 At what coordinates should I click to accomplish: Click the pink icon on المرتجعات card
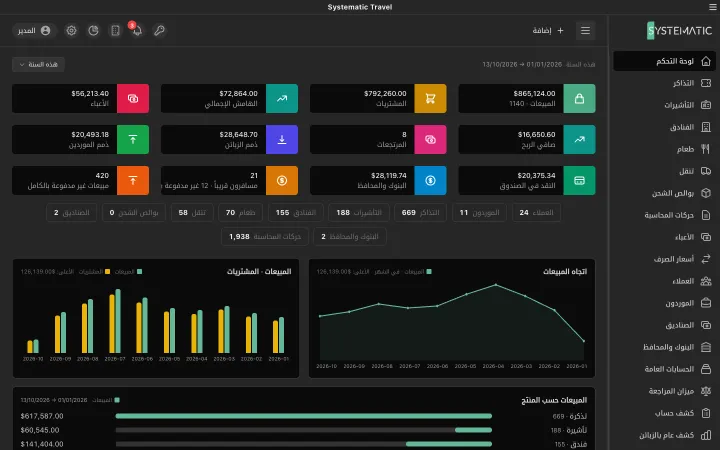[430, 139]
